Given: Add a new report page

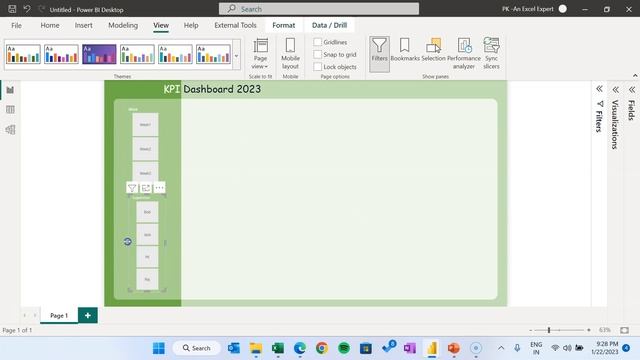Looking at the screenshot, I should (x=88, y=316).
